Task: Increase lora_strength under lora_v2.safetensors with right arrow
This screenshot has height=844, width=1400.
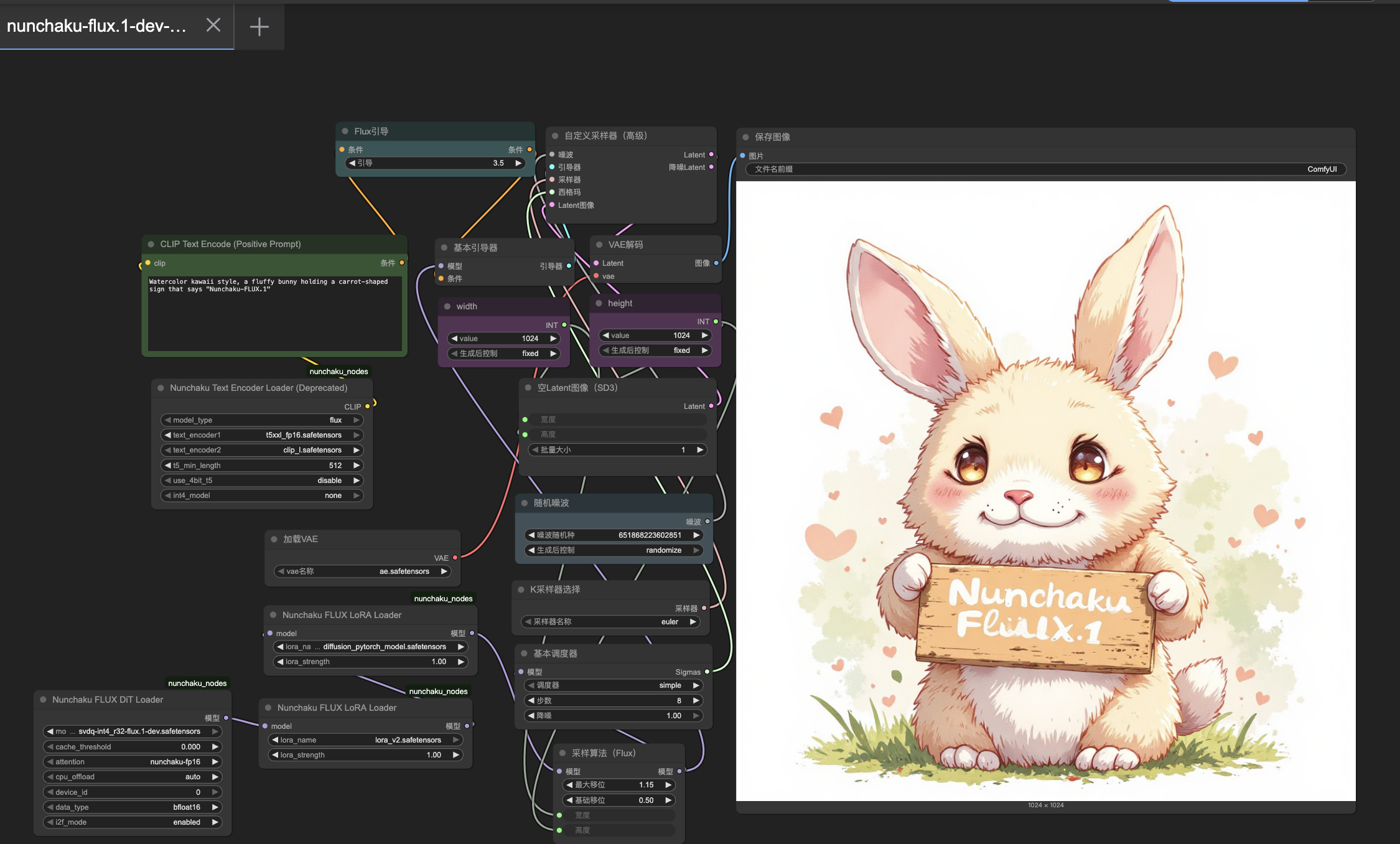Action: point(456,755)
